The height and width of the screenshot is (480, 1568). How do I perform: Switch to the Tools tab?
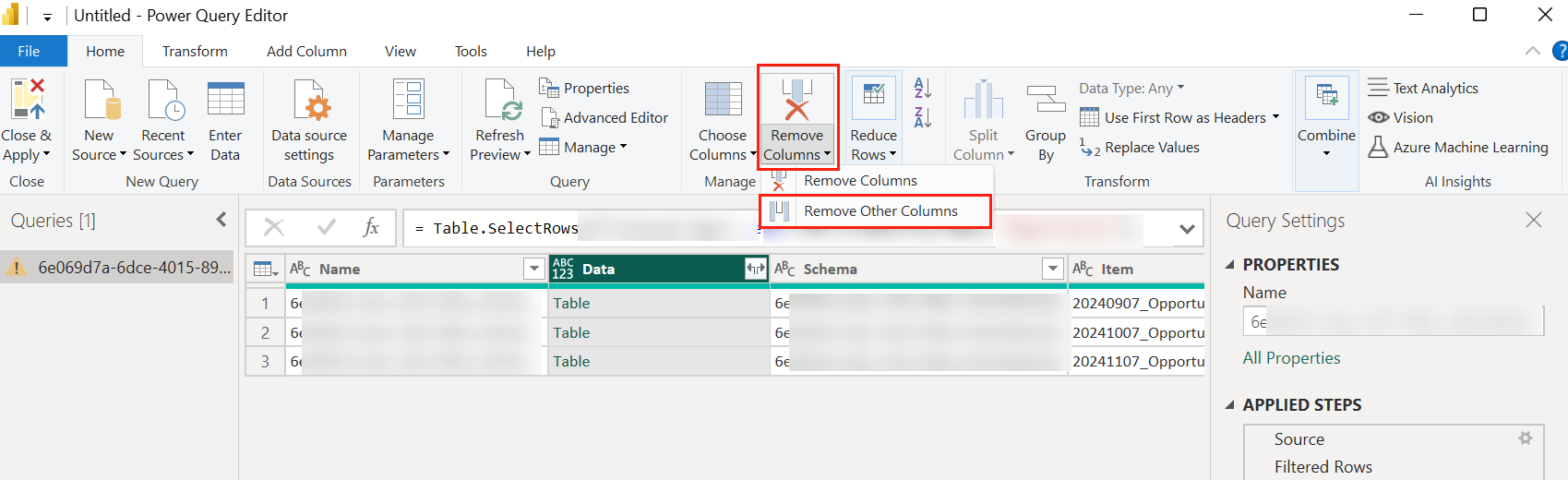[471, 51]
